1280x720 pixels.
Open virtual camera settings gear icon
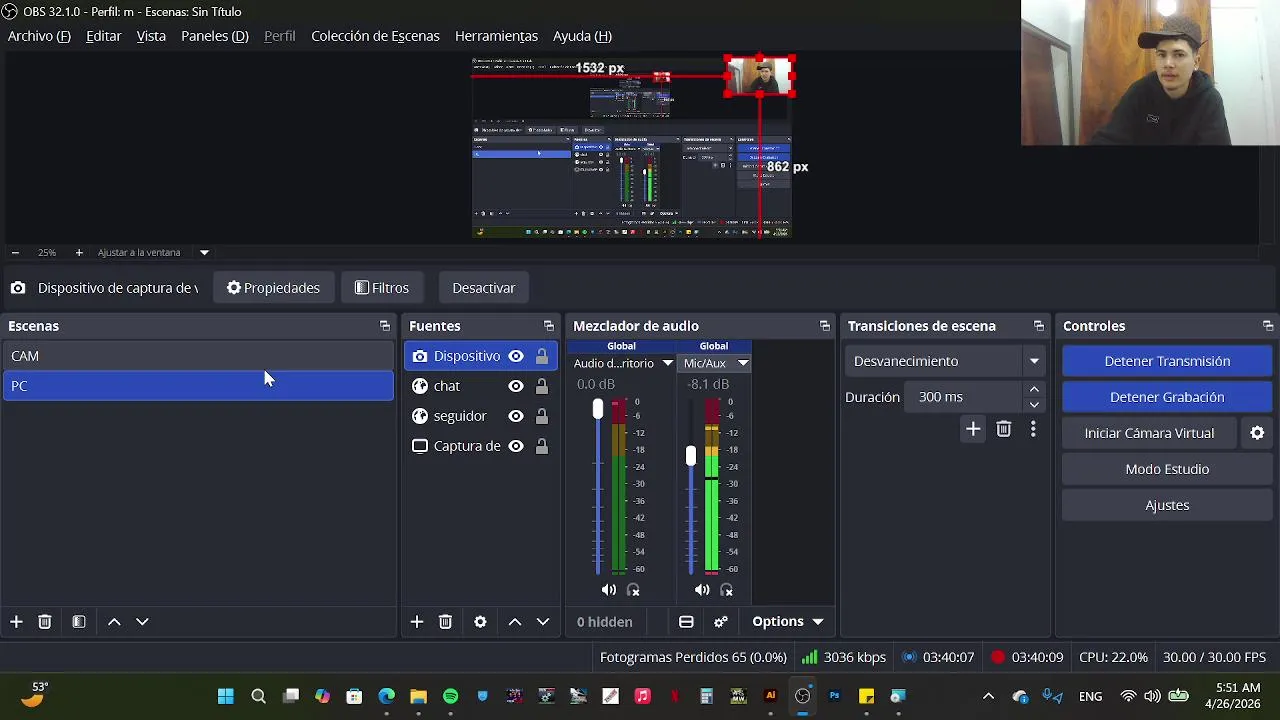tap(1257, 433)
